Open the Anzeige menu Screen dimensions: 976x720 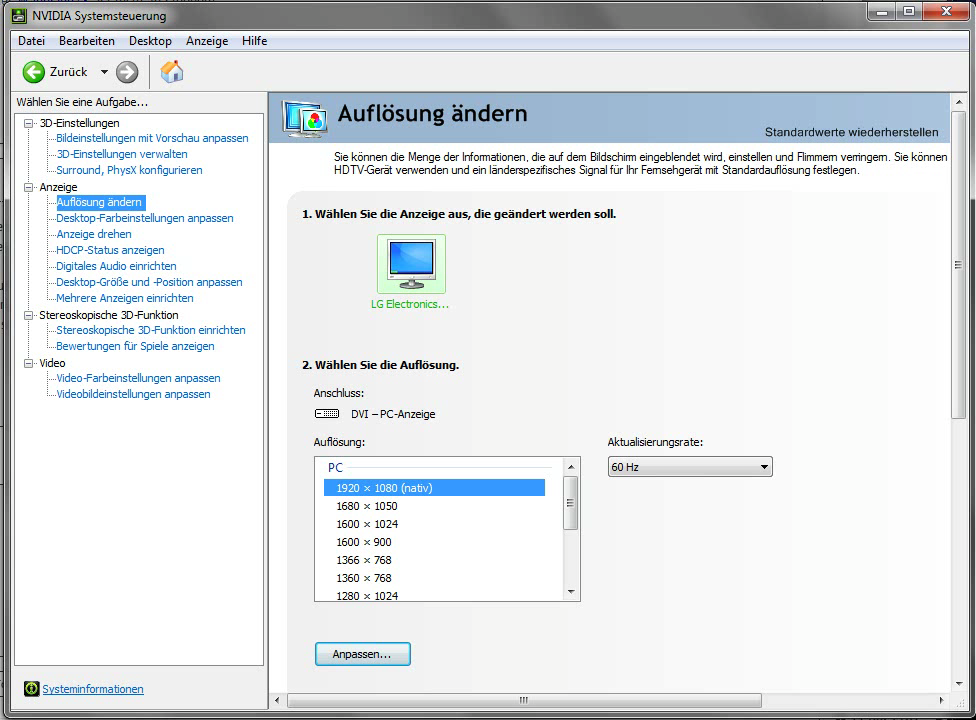point(207,41)
